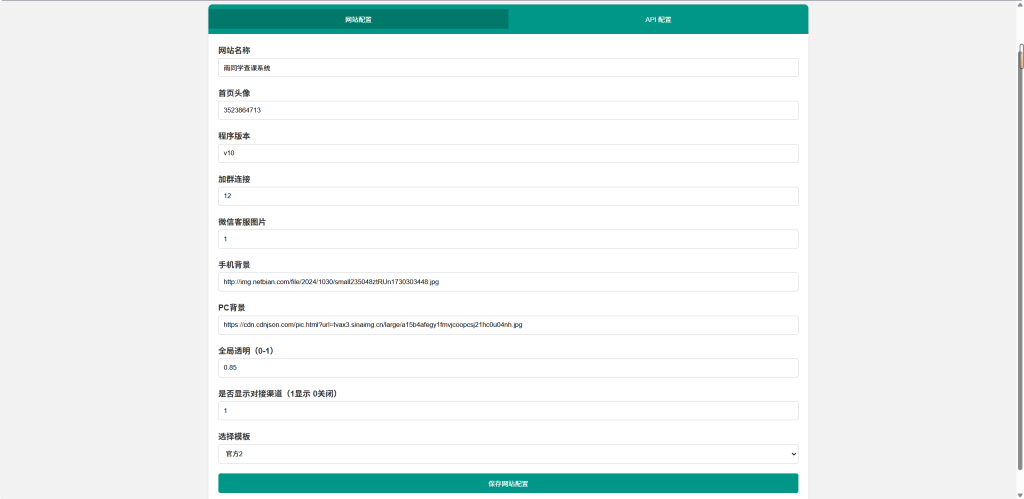This screenshot has width=1024, height=499.
Task: Click the 全局透明 field showing 0.85
Action: coord(508,368)
